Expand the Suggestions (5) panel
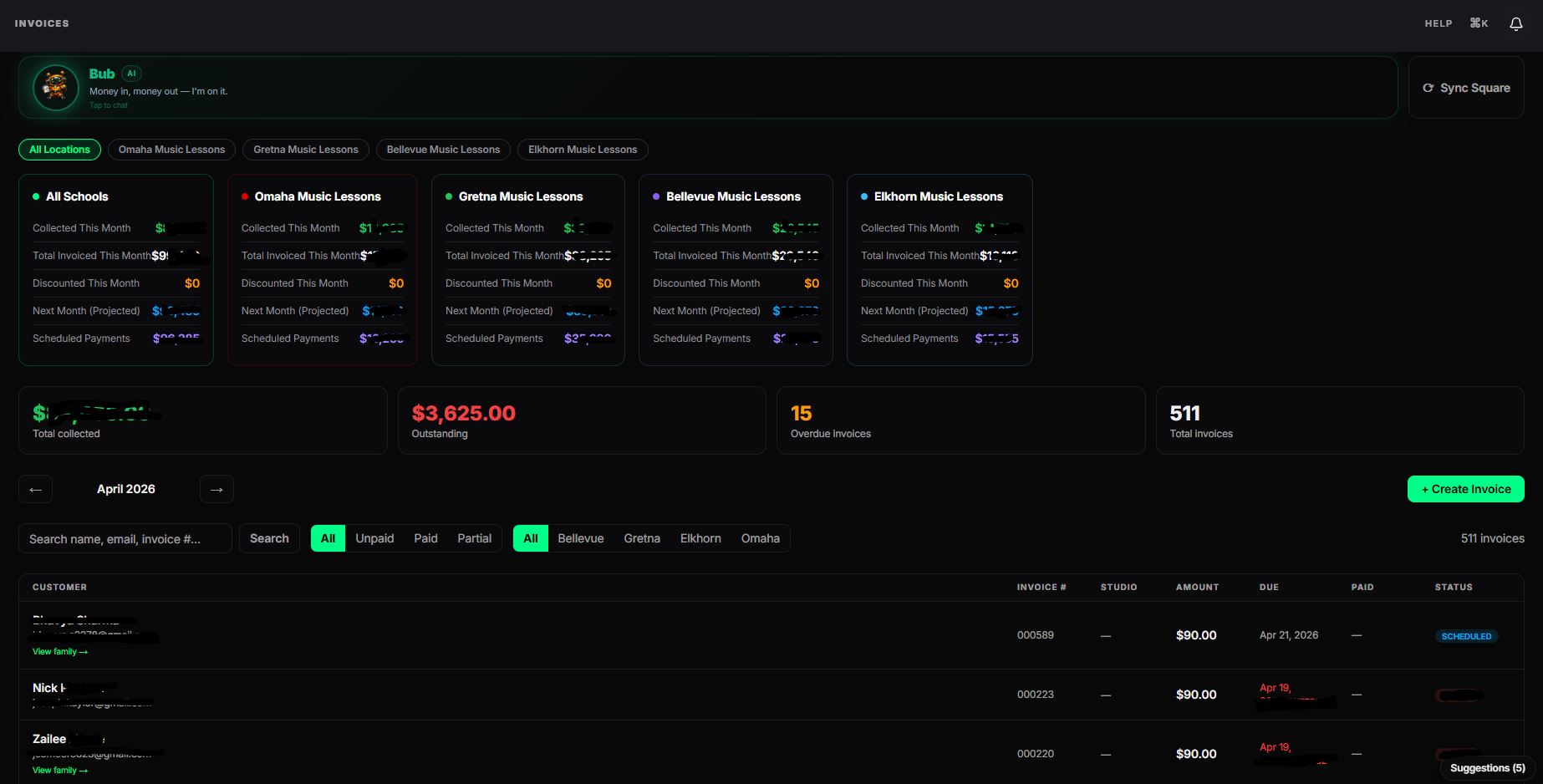Image resolution: width=1543 pixels, height=784 pixels. (x=1487, y=768)
